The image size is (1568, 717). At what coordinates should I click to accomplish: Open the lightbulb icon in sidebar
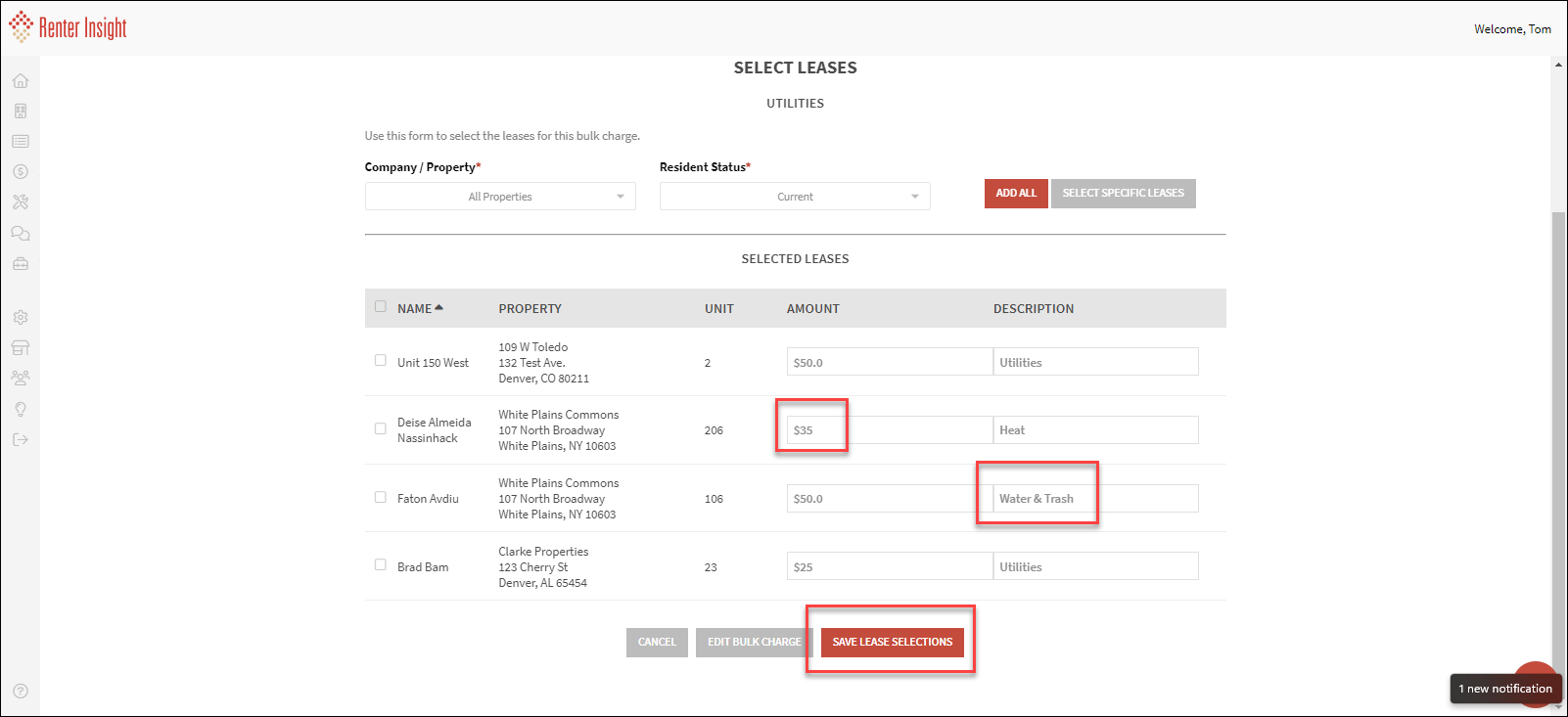tap(21, 409)
